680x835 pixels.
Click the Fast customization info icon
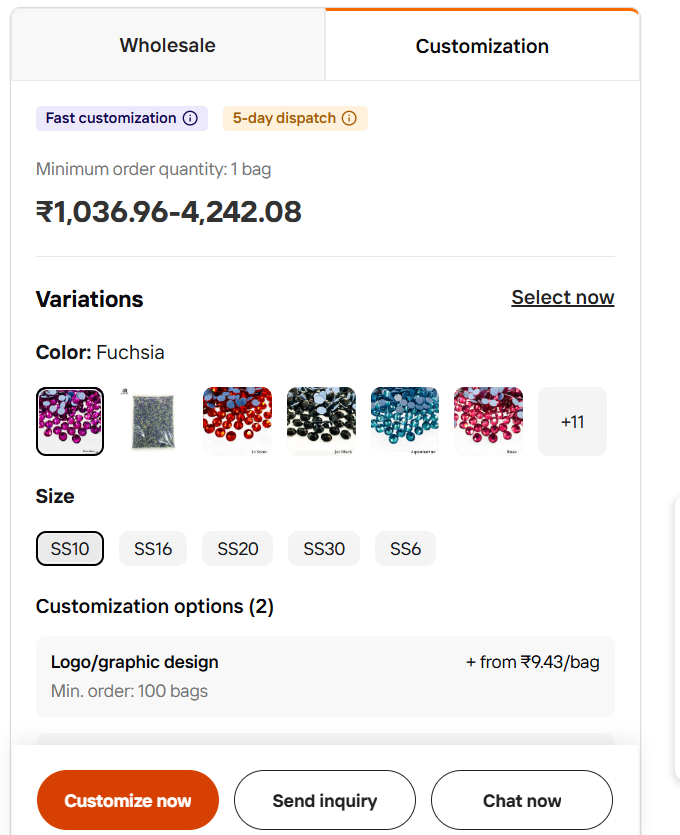tap(190, 118)
